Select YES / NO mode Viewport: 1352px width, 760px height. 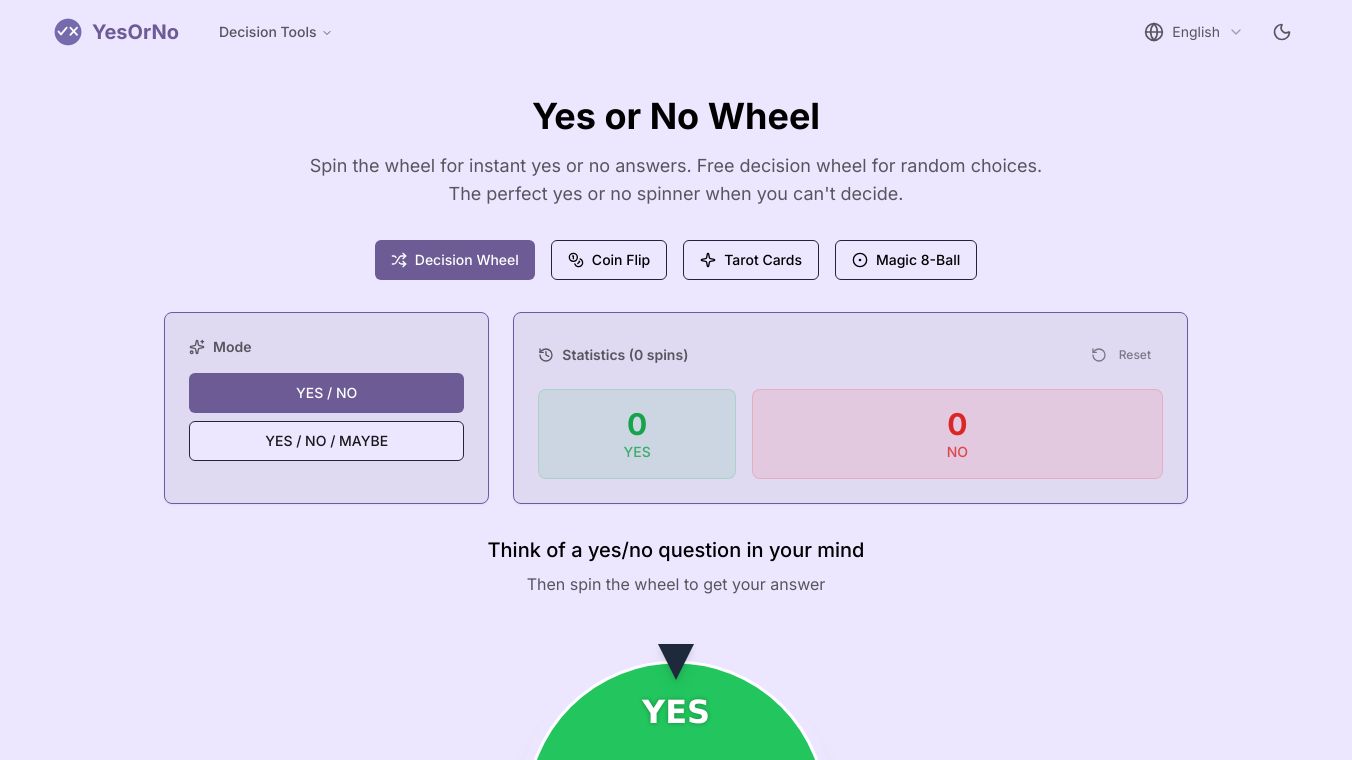coord(326,393)
